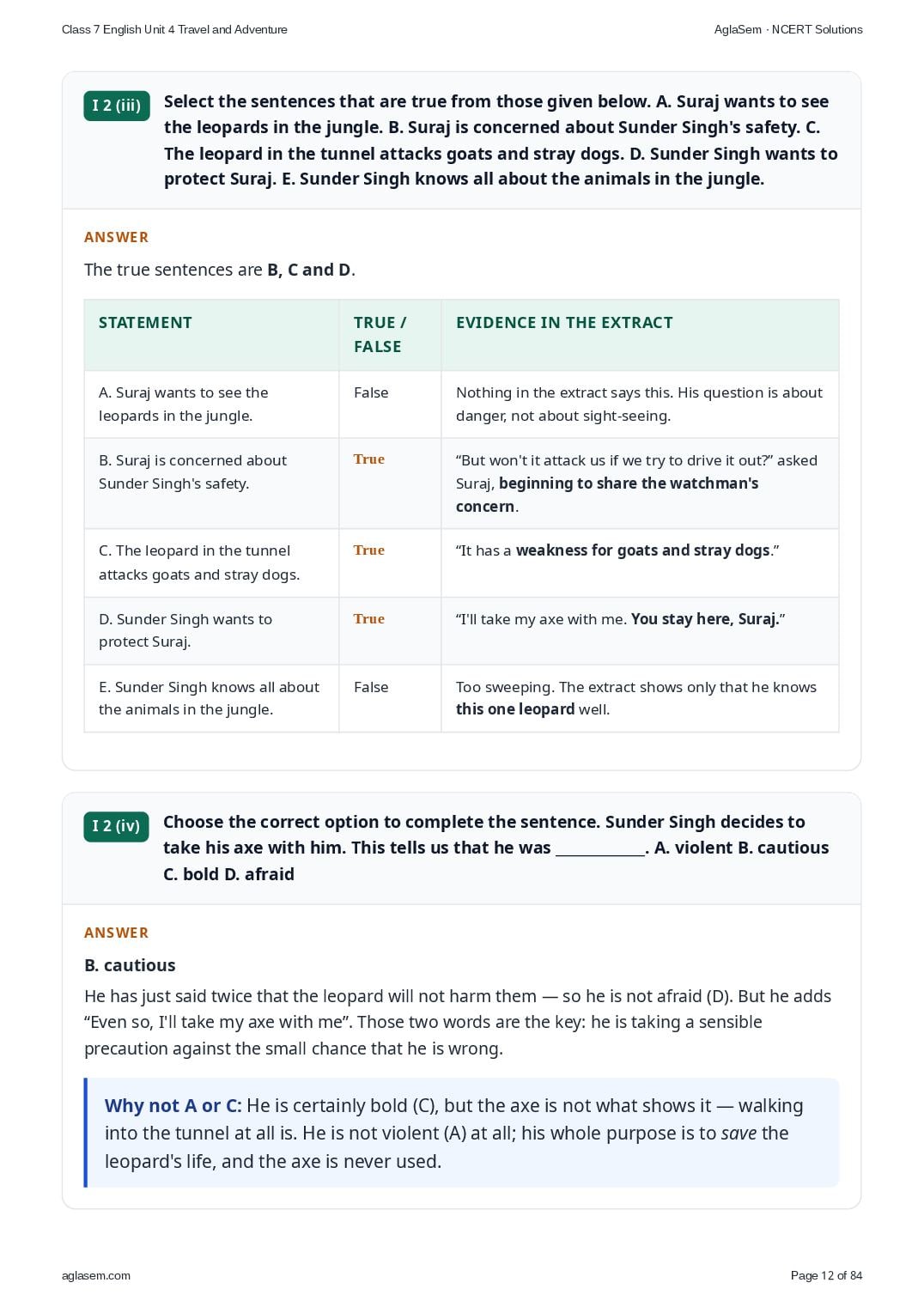
Task: Click the False value for statement E
Action: coord(371,687)
